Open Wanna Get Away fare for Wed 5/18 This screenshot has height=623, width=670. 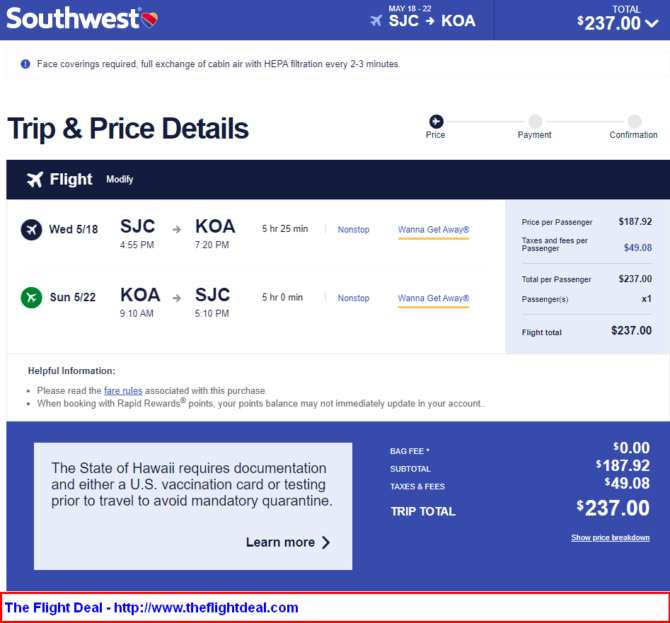click(x=433, y=230)
